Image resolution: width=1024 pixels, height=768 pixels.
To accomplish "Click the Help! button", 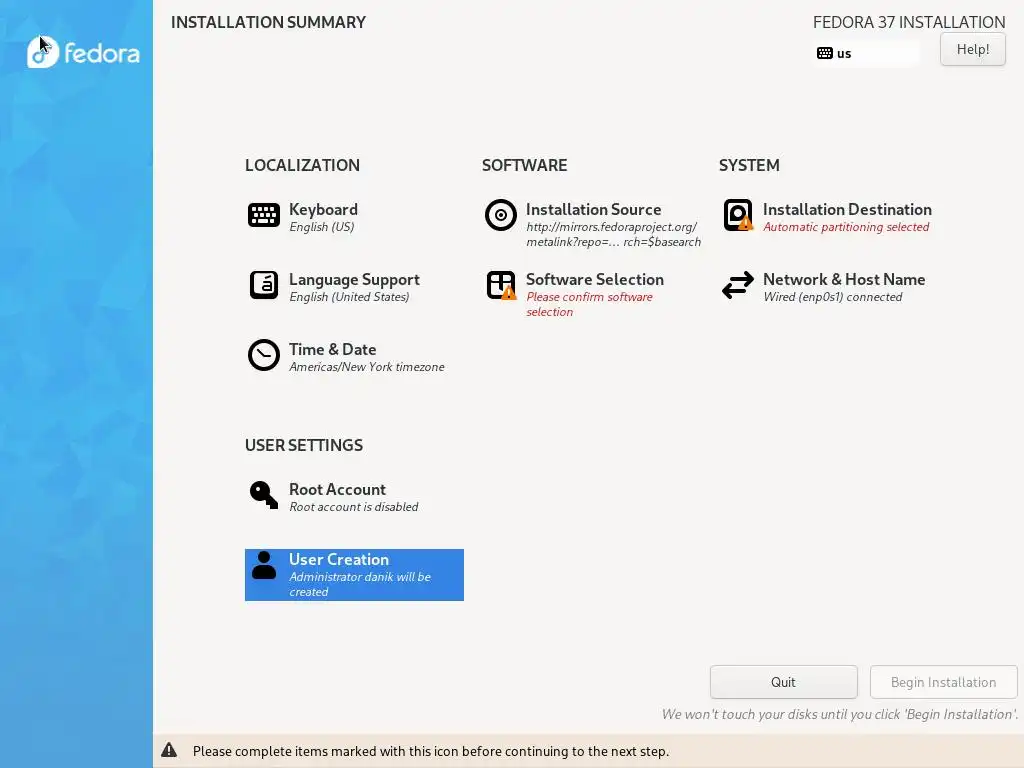I will tap(972, 50).
